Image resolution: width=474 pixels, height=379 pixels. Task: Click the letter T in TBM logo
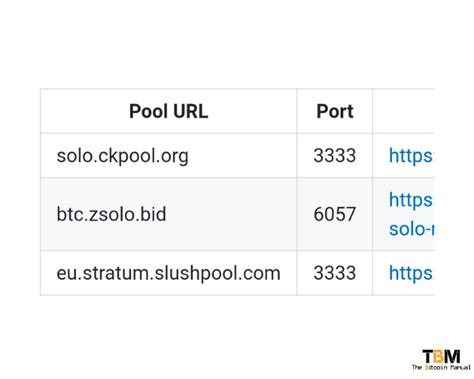tap(429, 356)
